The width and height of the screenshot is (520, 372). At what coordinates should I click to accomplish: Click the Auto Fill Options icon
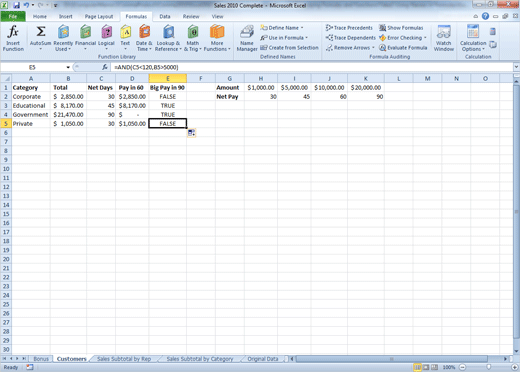191,133
